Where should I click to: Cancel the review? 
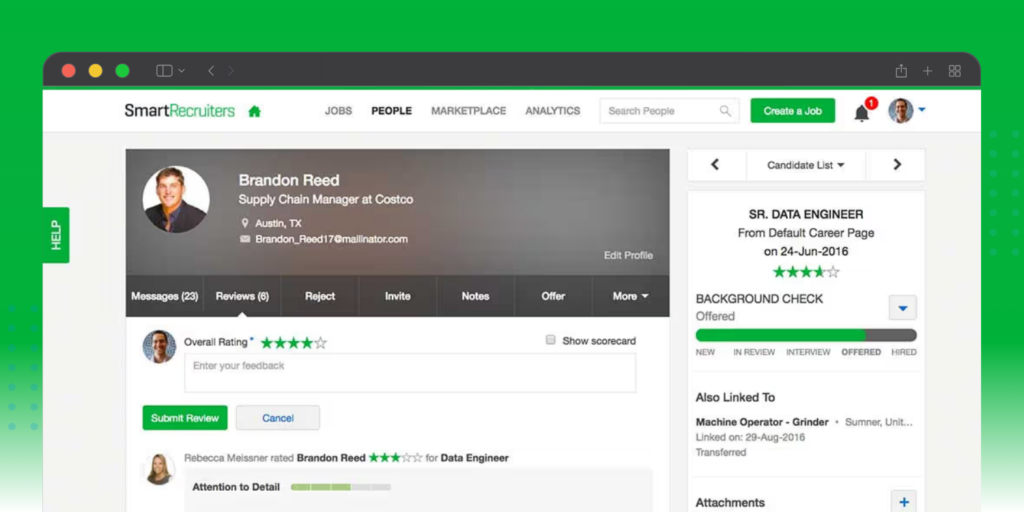click(278, 418)
